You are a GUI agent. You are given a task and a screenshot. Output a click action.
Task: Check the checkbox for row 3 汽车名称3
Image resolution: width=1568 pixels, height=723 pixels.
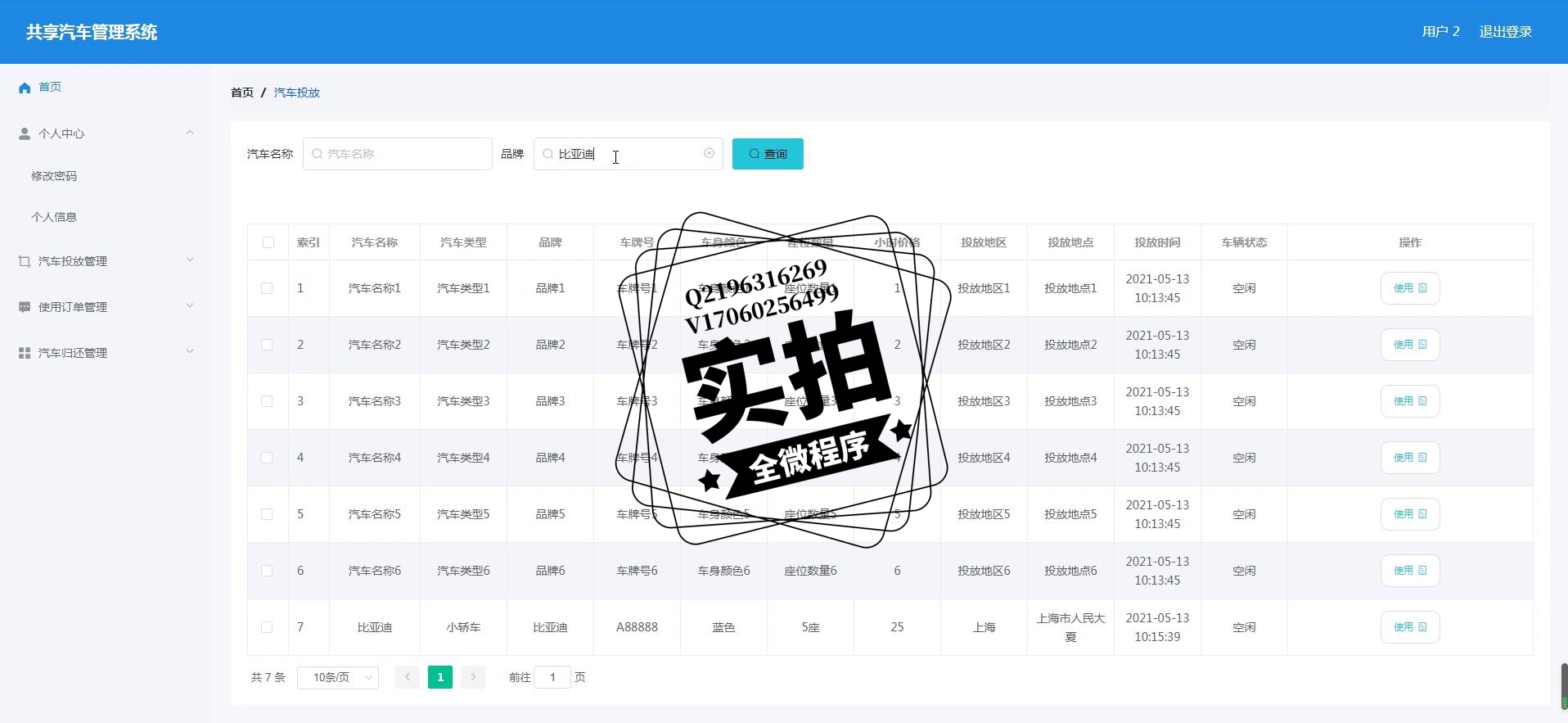point(267,401)
